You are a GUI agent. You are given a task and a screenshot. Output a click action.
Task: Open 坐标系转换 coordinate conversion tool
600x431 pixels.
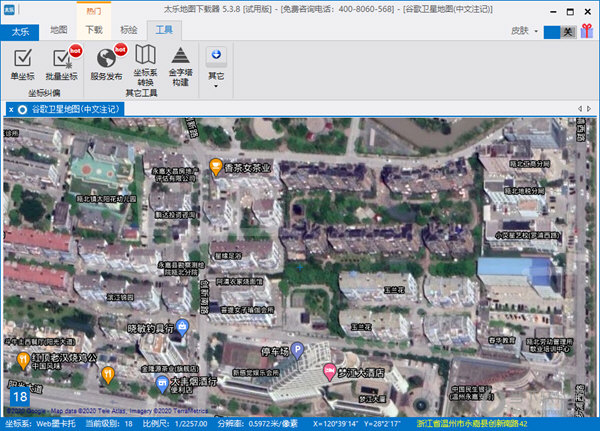[x=145, y=65]
